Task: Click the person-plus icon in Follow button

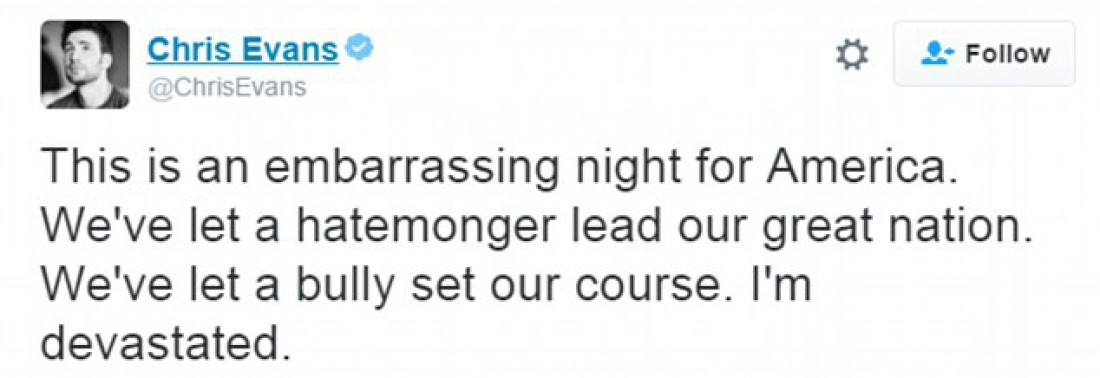Action: 935,54
